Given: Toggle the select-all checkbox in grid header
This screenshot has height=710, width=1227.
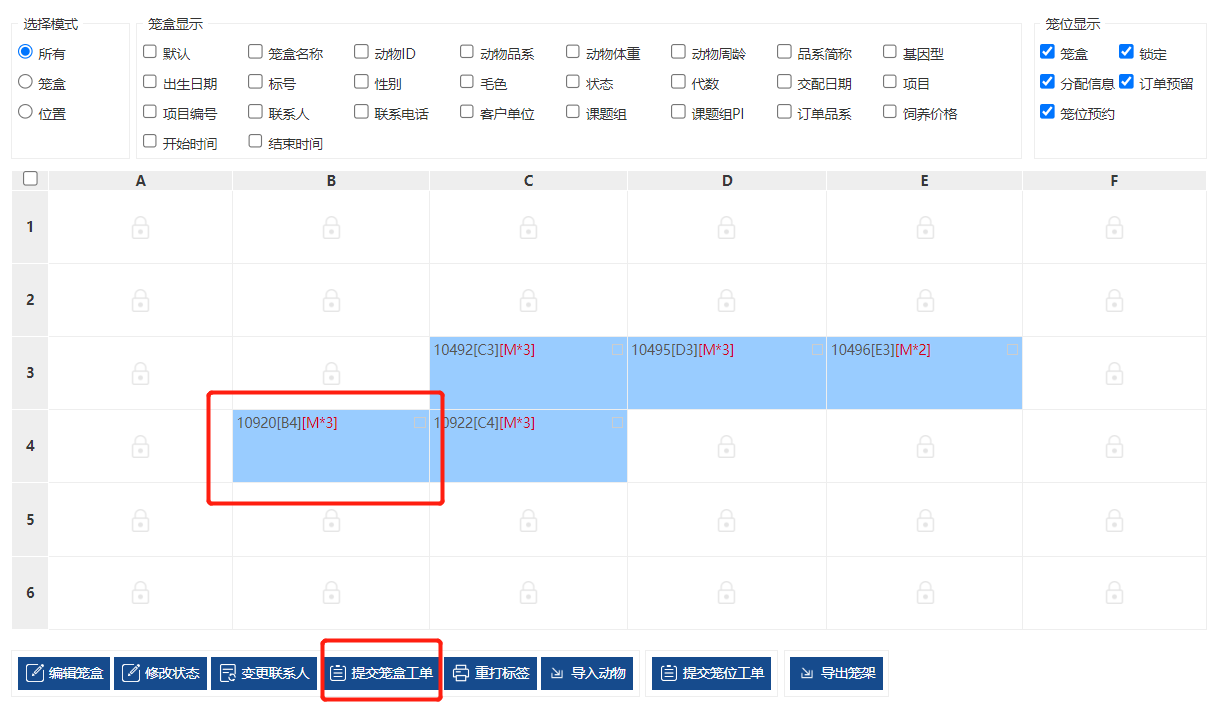Looking at the screenshot, I should click(x=30, y=179).
